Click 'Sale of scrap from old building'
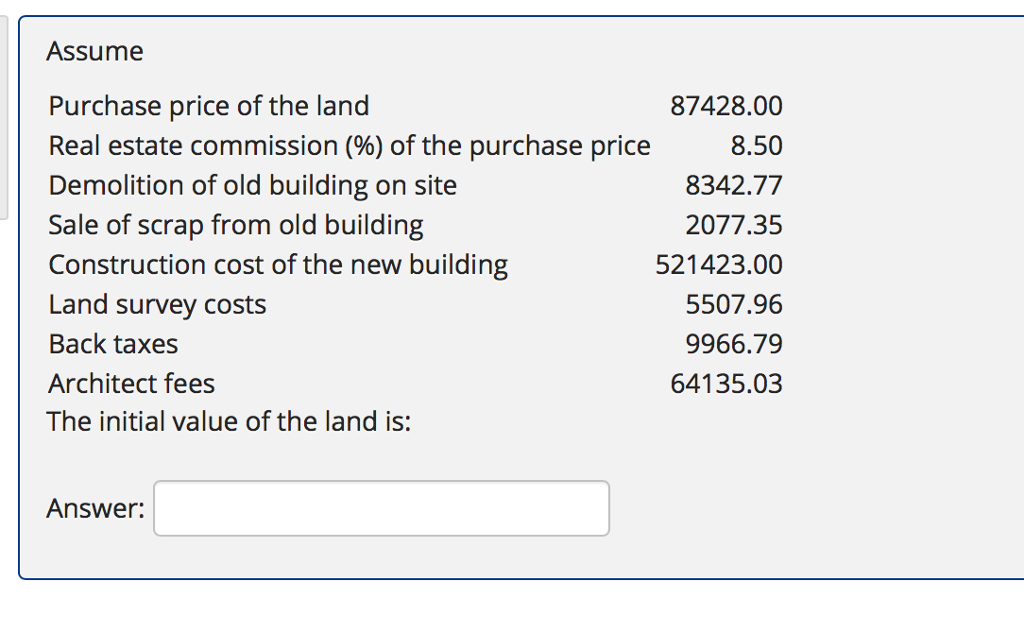The height and width of the screenshot is (633, 1024). [236, 225]
